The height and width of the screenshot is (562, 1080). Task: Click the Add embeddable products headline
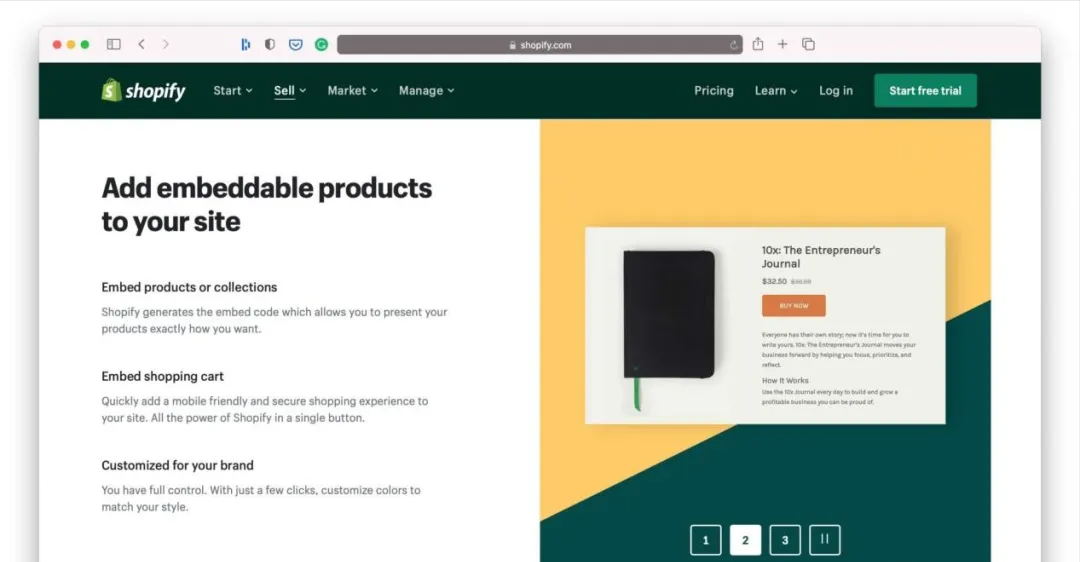coord(267,205)
